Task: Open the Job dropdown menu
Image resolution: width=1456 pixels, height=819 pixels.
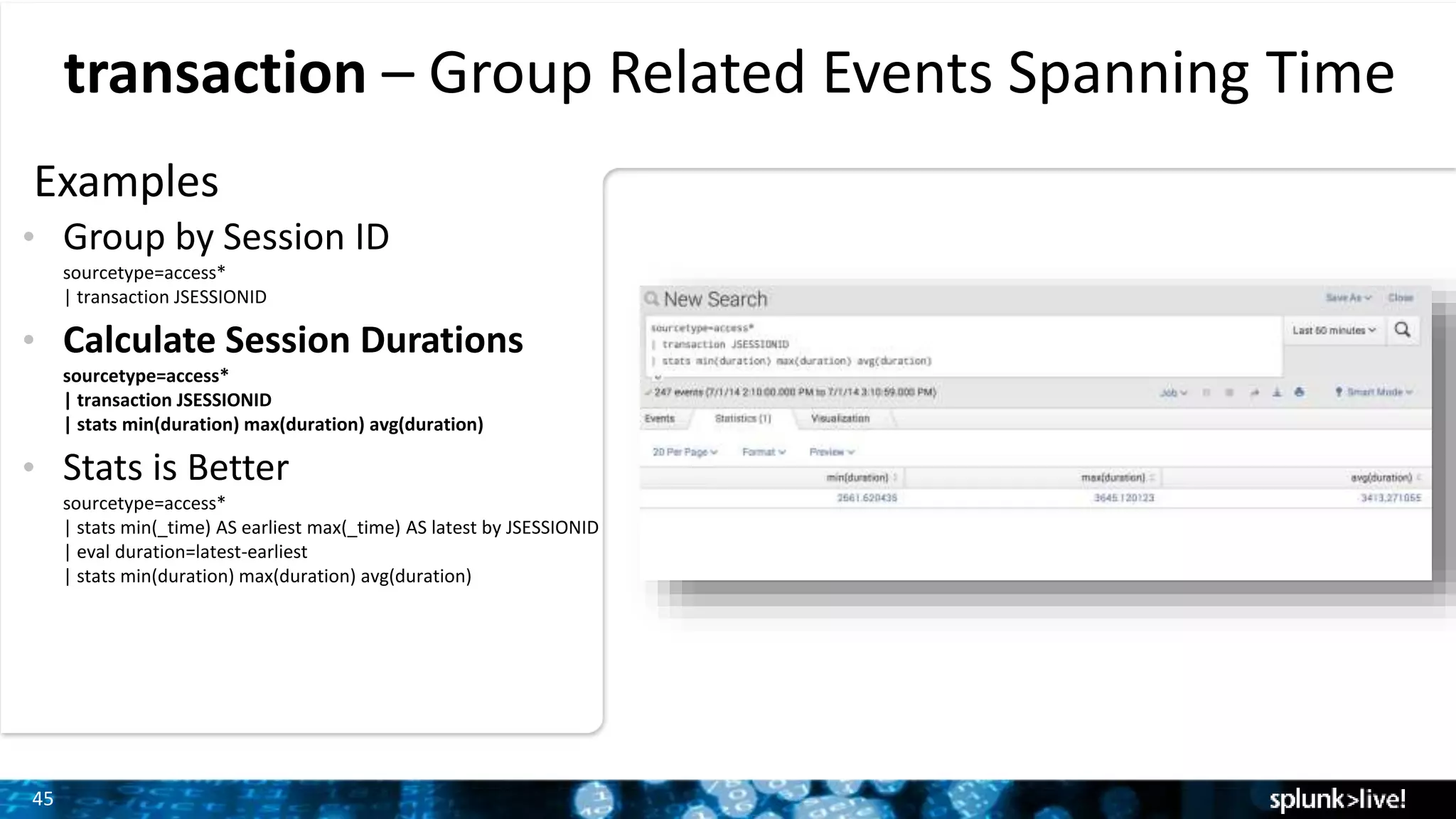Action: (x=1174, y=392)
